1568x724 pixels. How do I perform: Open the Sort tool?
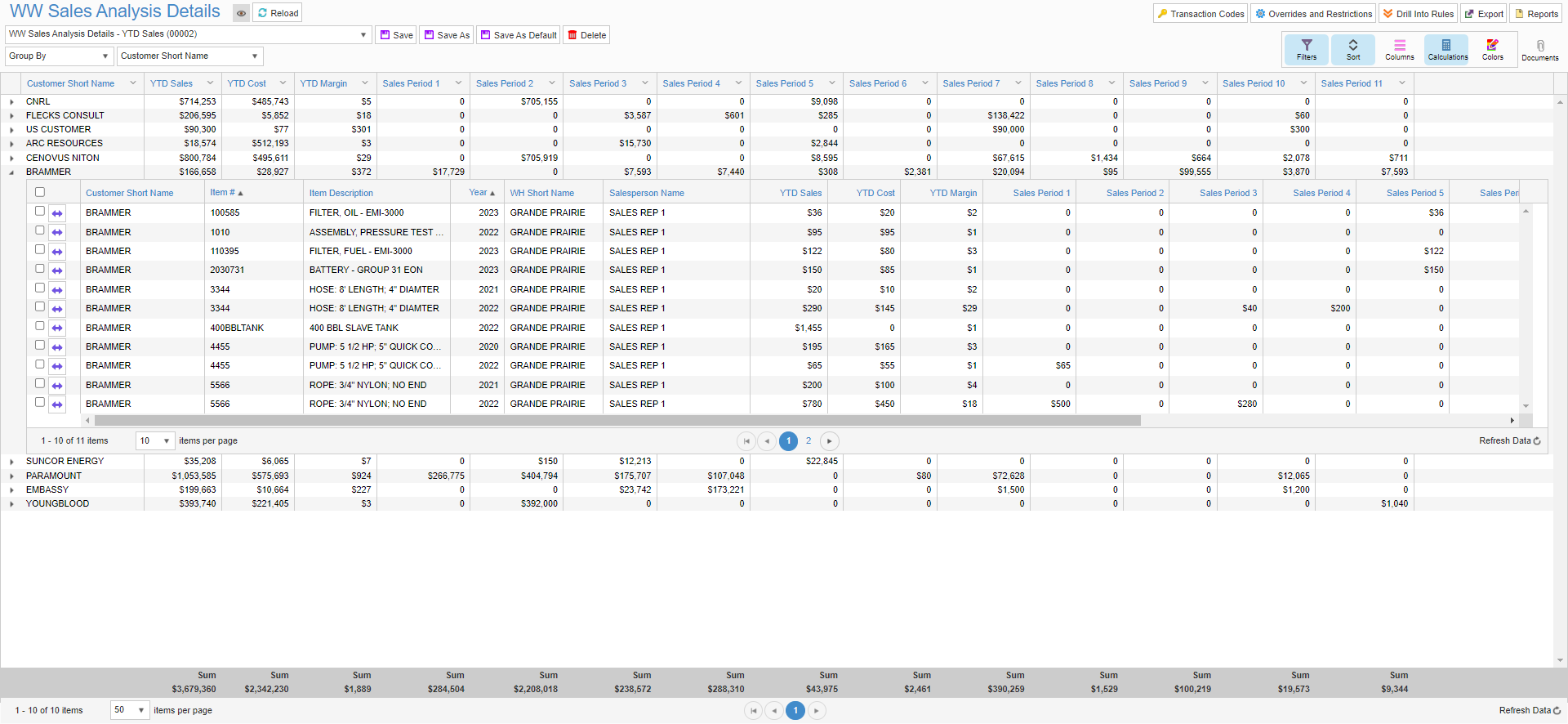point(1352,49)
